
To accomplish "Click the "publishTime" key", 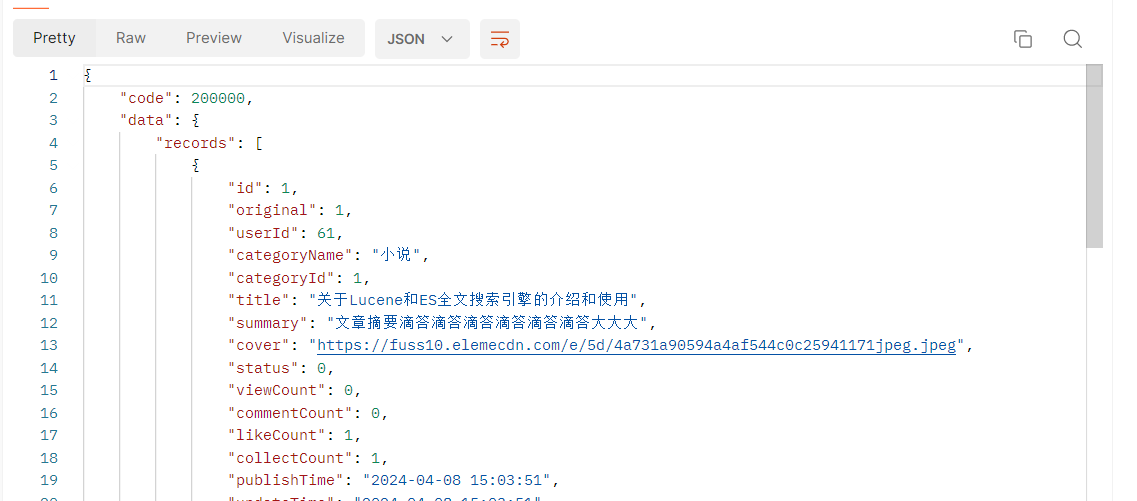I will (286, 480).
